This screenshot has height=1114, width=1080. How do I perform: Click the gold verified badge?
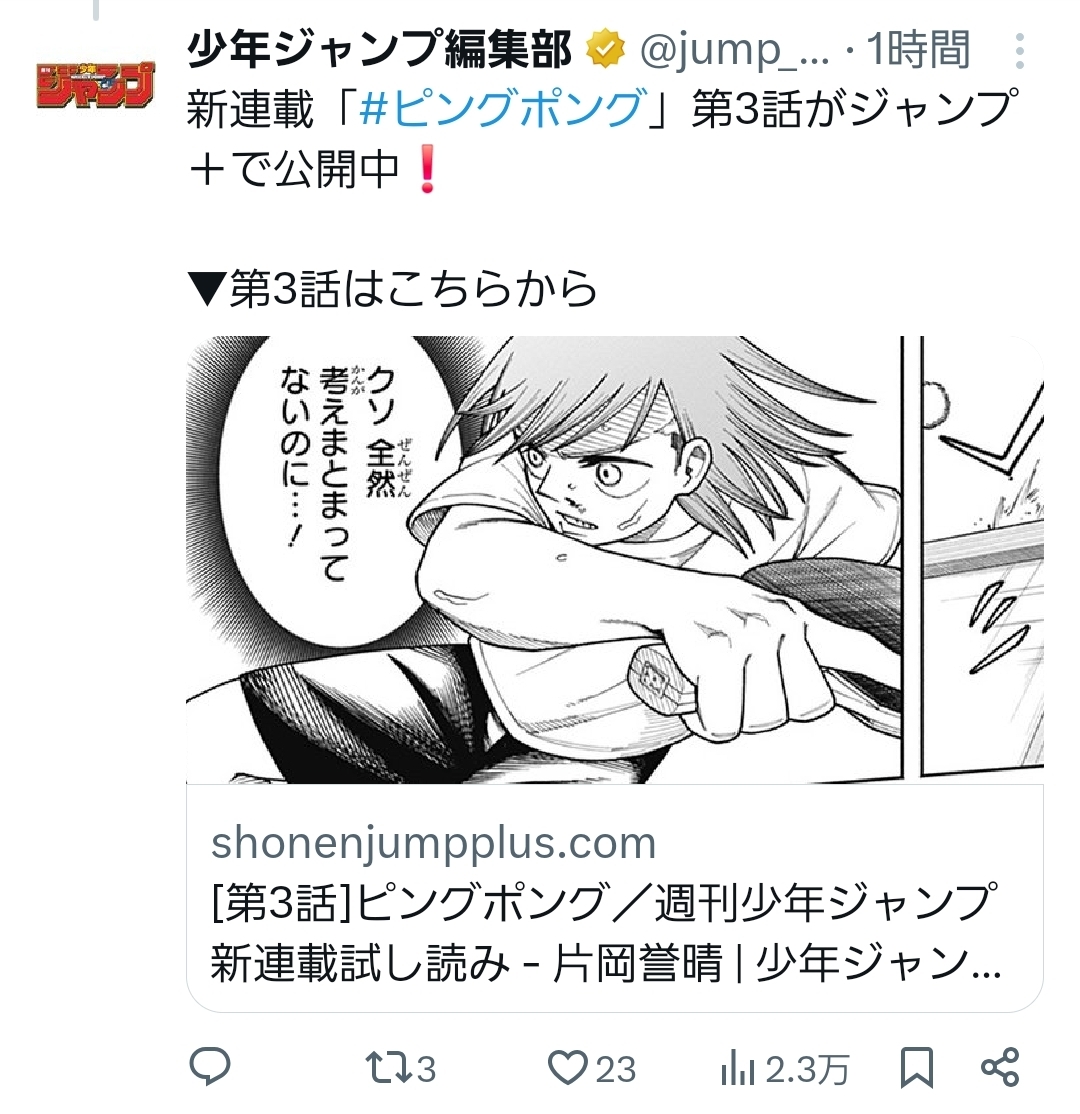tap(605, 48)
